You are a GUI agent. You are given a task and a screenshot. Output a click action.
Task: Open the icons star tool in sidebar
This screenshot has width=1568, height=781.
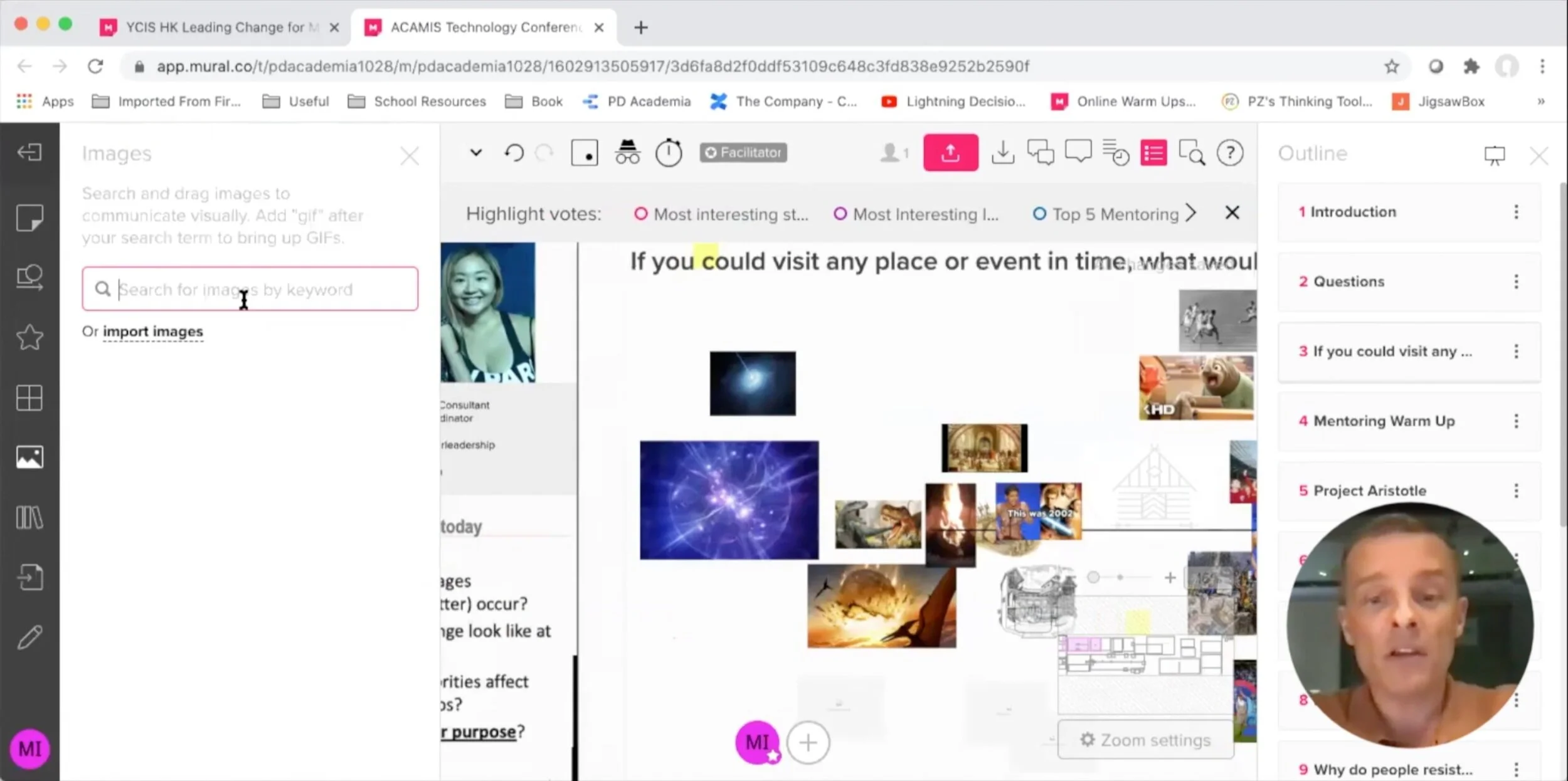[x=29, y=338]
